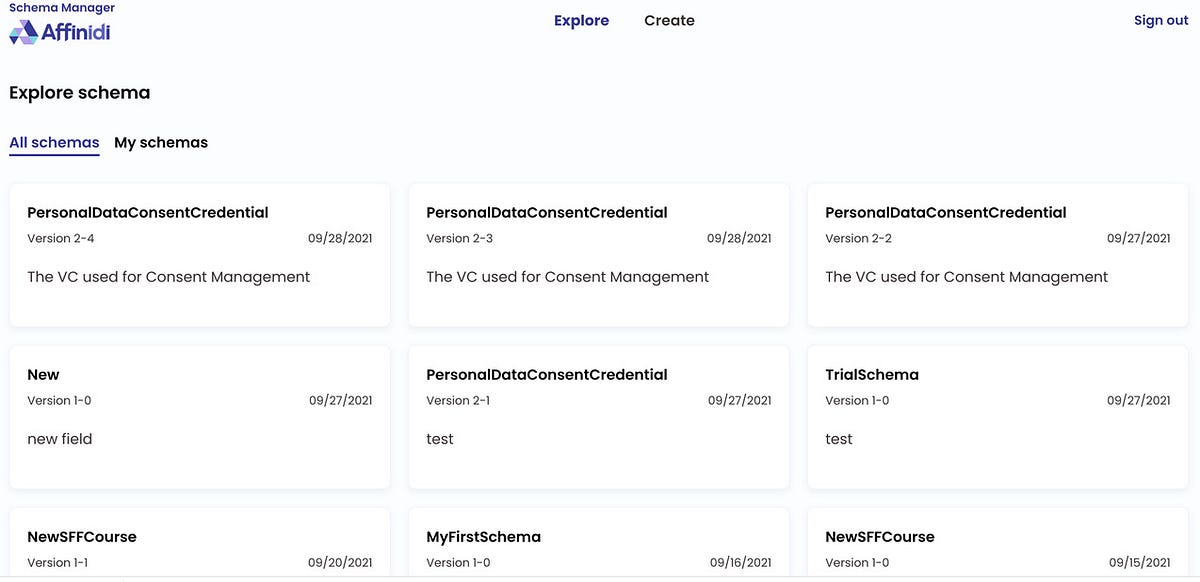Click the Affinidi logo icon

[x=23, y=33]
